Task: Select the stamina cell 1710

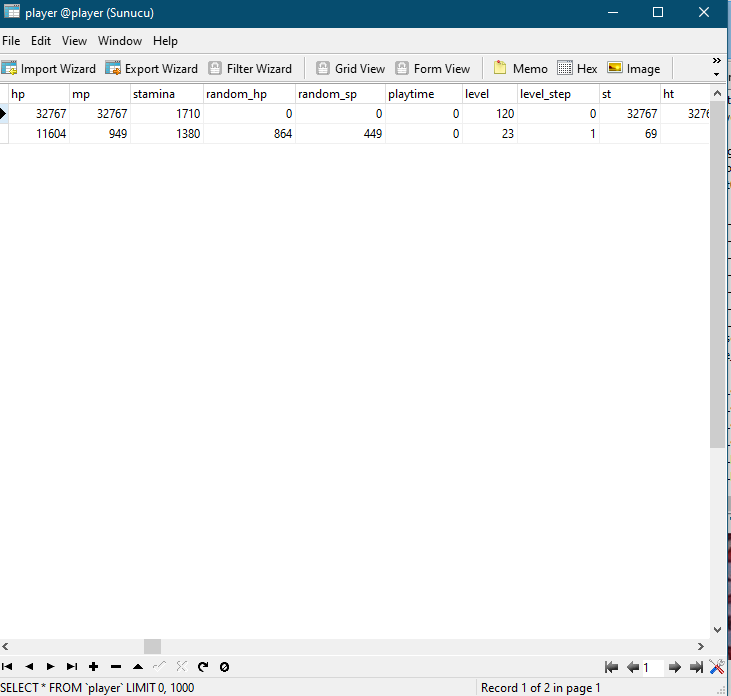Action: pos(167,114)
